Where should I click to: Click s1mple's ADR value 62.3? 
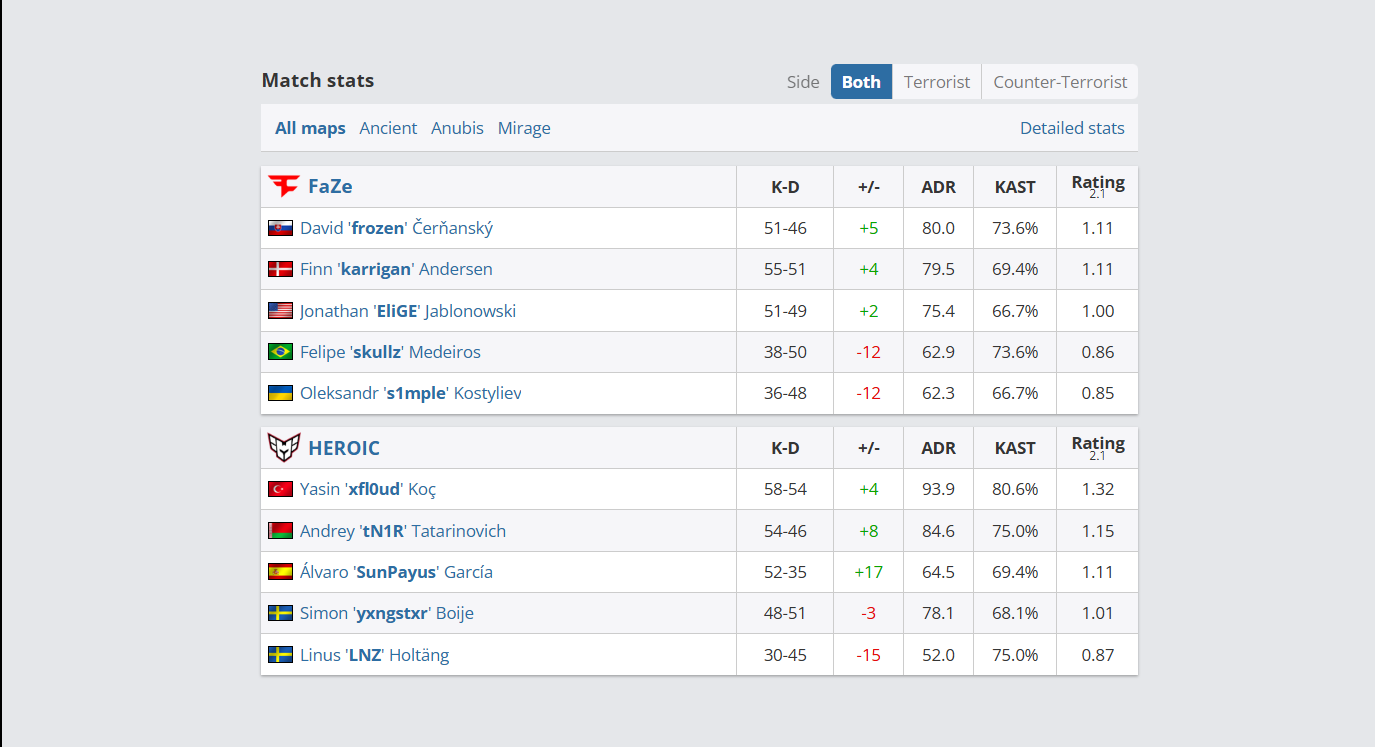(938, 393)
